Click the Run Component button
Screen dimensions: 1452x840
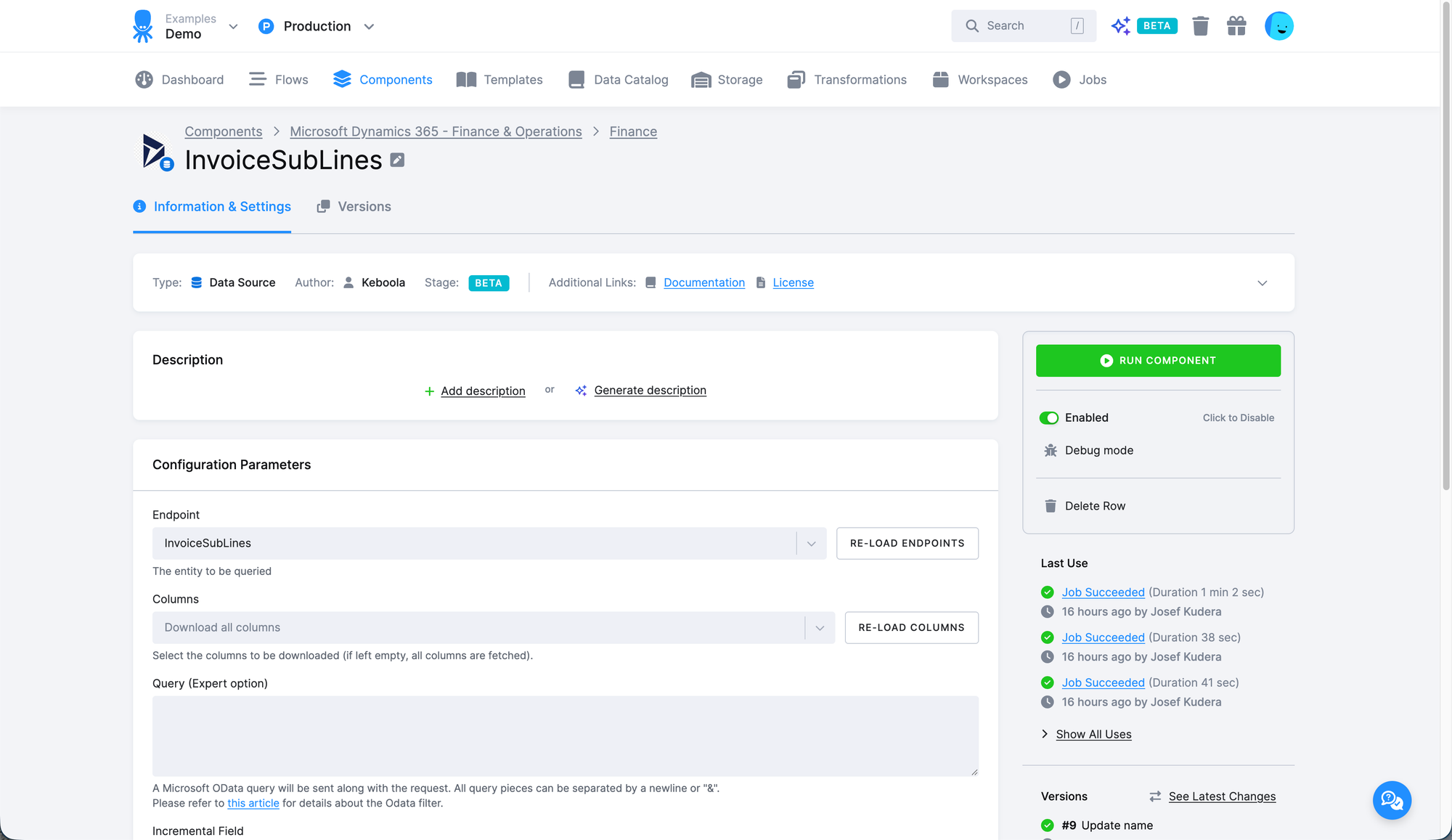(x=1158, y=361)
